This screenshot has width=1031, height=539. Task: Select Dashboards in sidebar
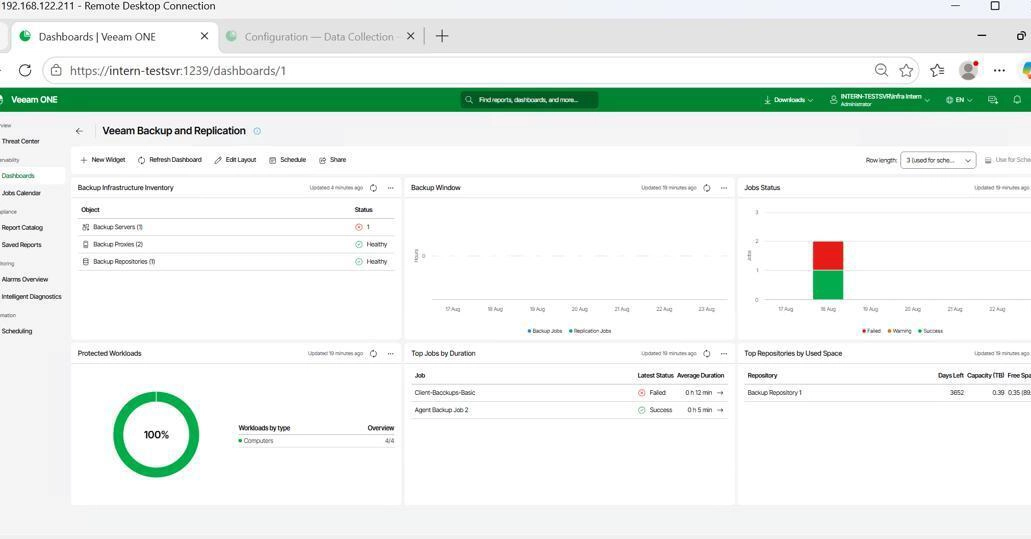pyautogui.click(x=18, y=176)
